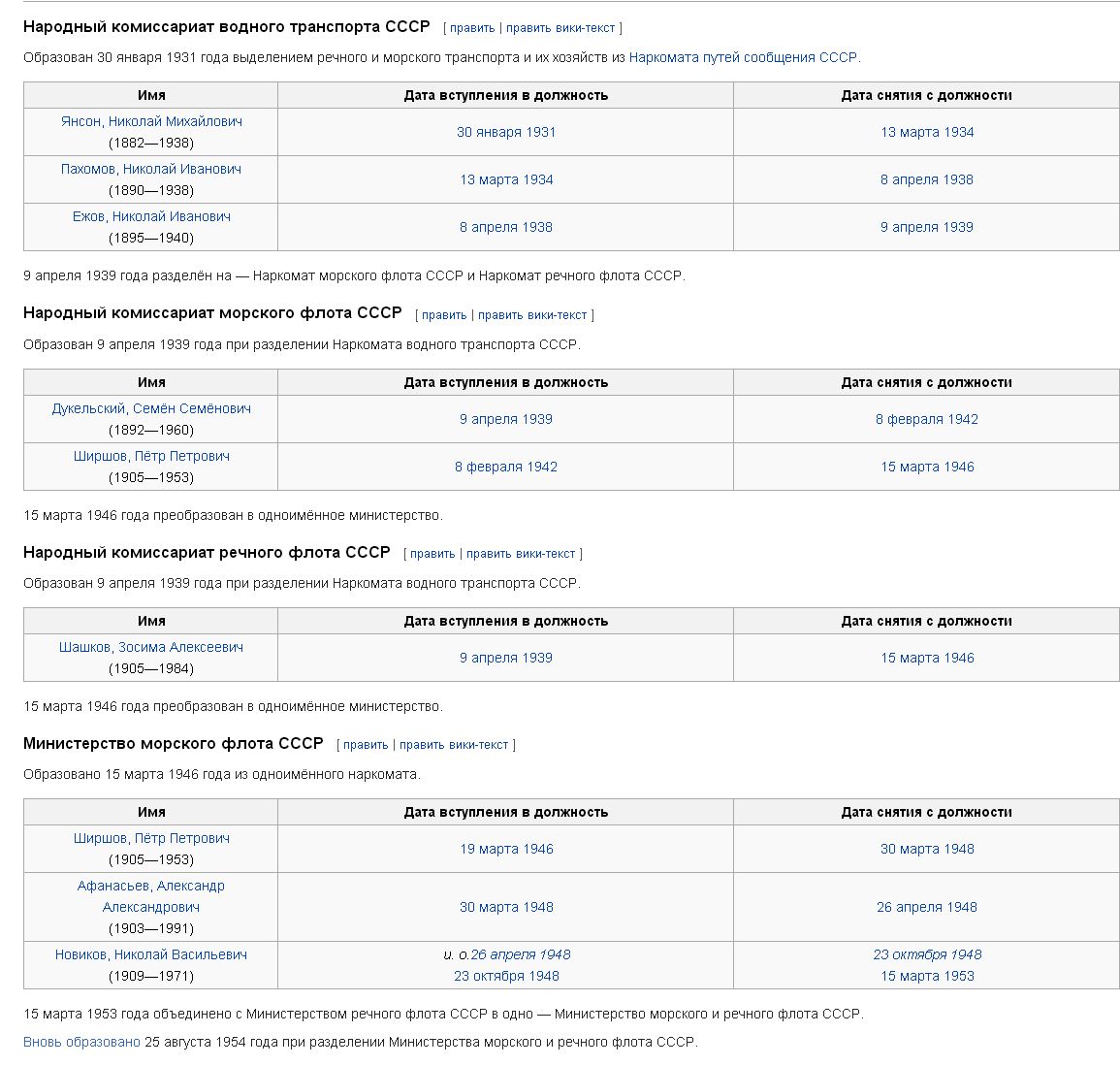Open the Янсон, Николай Михайлович link

point(151,121)
